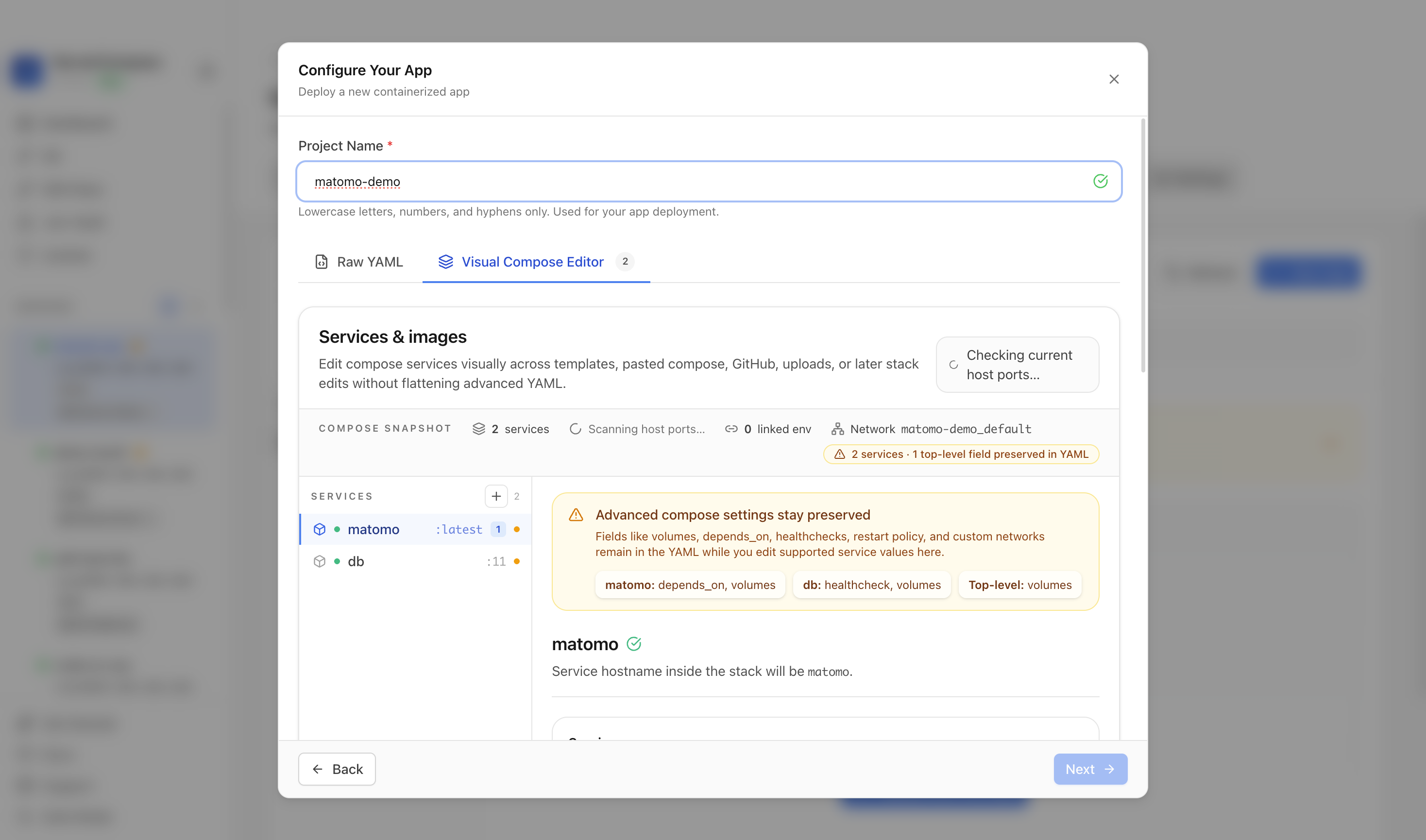Click the Services & images heading

(392, 337)
